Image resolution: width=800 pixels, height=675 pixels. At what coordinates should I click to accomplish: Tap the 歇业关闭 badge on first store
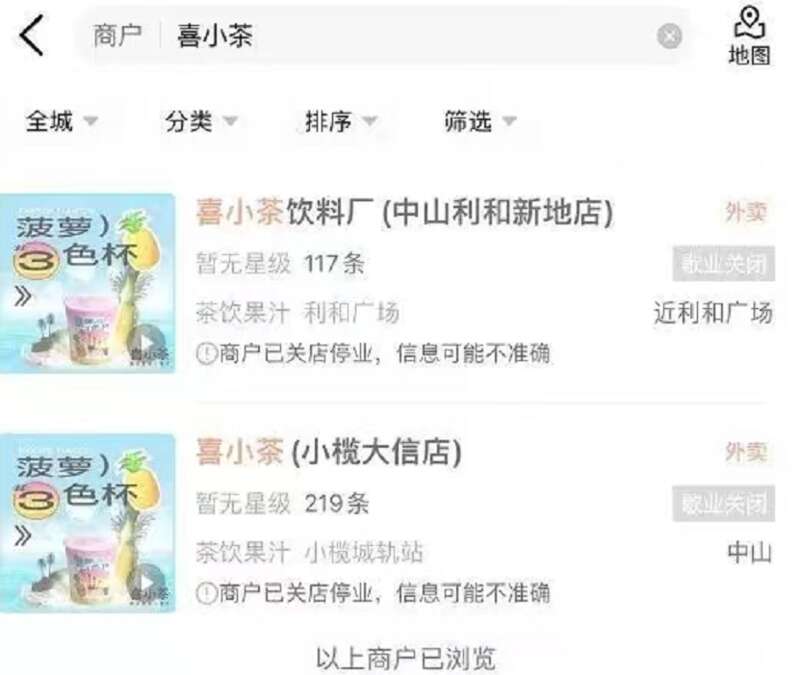pyautogui.click(x=723, y=264)
